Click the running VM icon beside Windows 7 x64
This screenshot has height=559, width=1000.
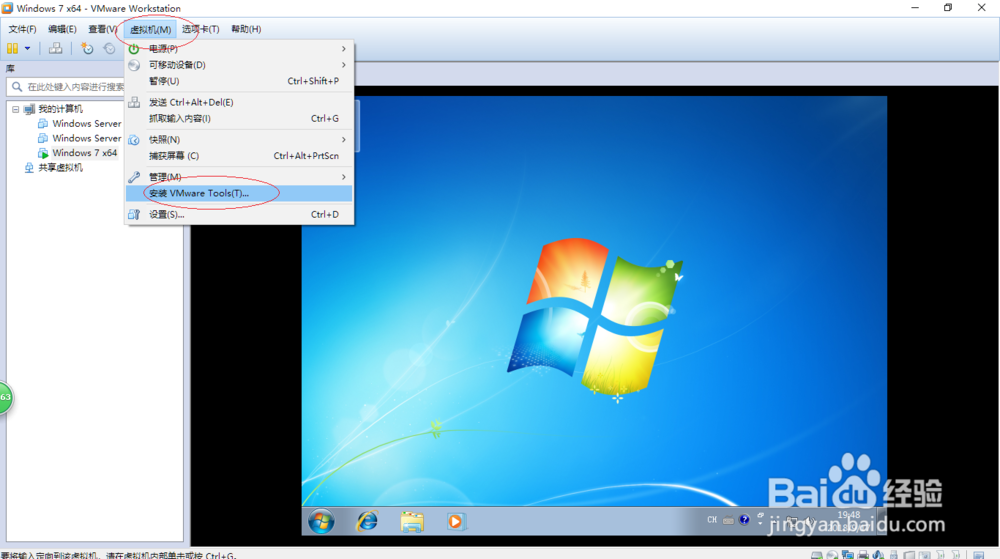[43, 153]
